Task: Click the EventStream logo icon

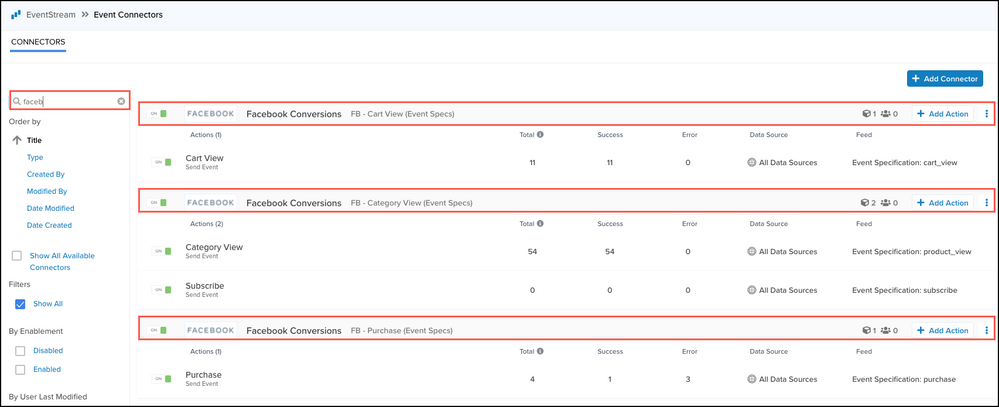Action: click(15, 15)
